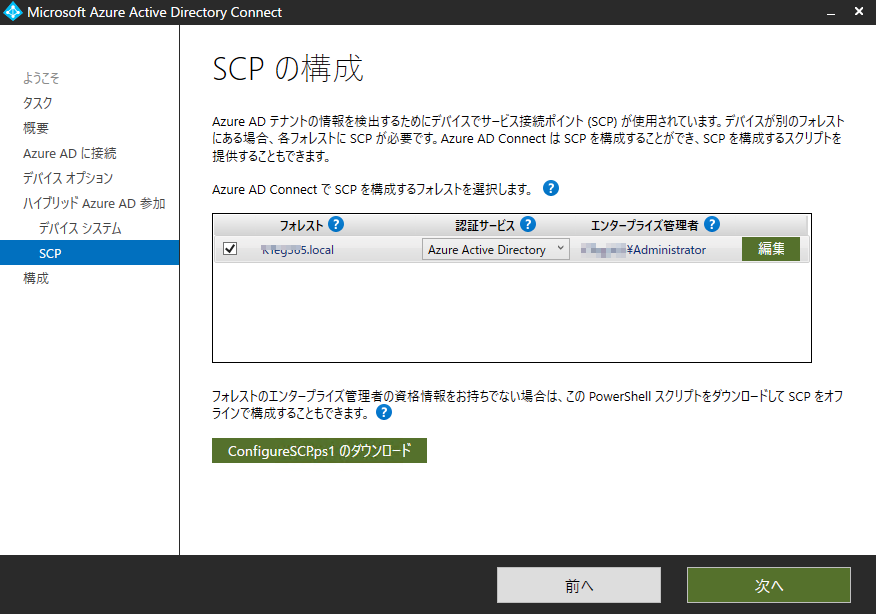The width and height of the screenshot is (876, 614).
Task: Go back with the 前へ button
Action: 579,585
